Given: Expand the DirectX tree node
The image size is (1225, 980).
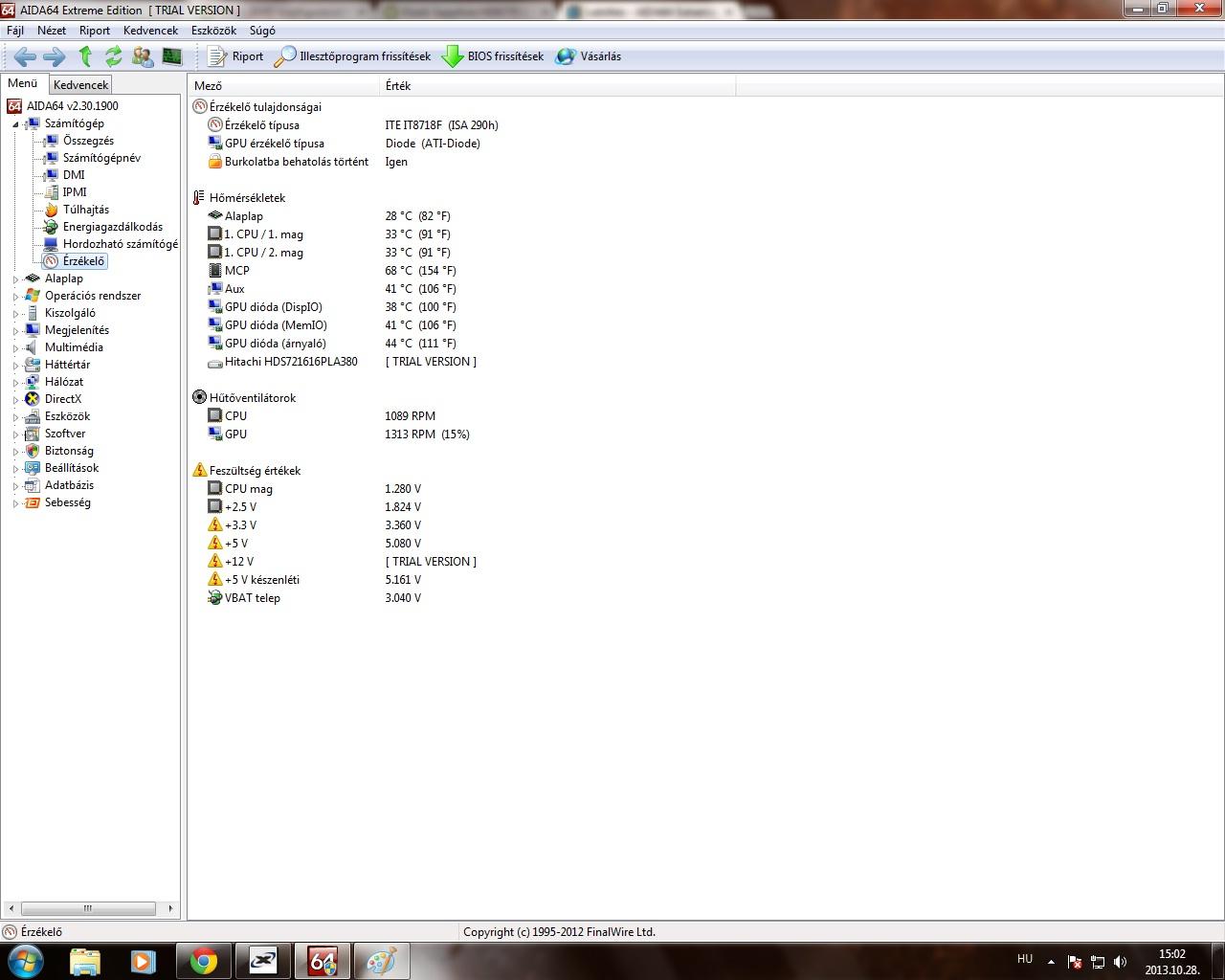Looking at the screenshot, I should coord(15,400).
